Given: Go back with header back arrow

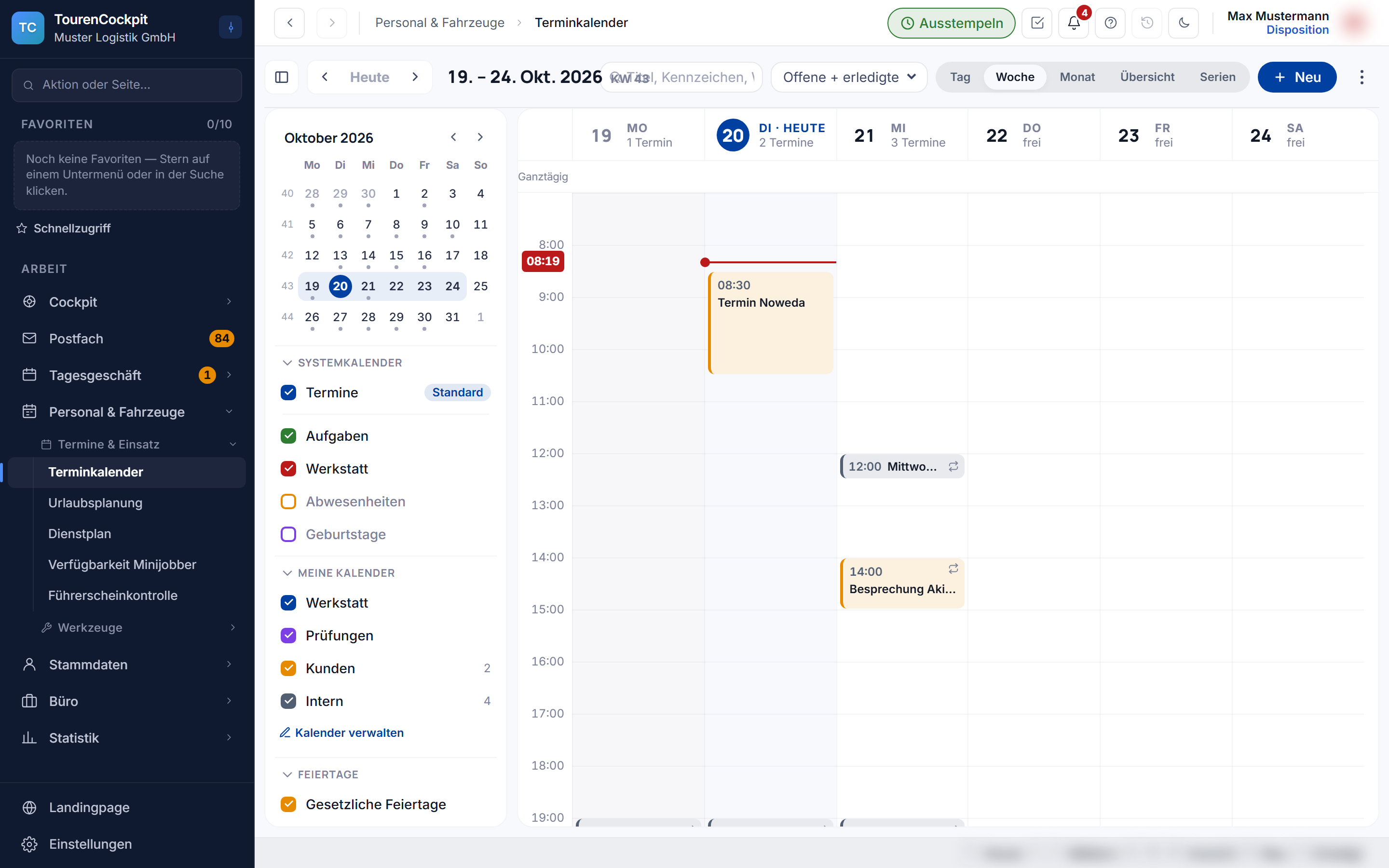Looking at the screenshot, I should click(x=289, y=23).
